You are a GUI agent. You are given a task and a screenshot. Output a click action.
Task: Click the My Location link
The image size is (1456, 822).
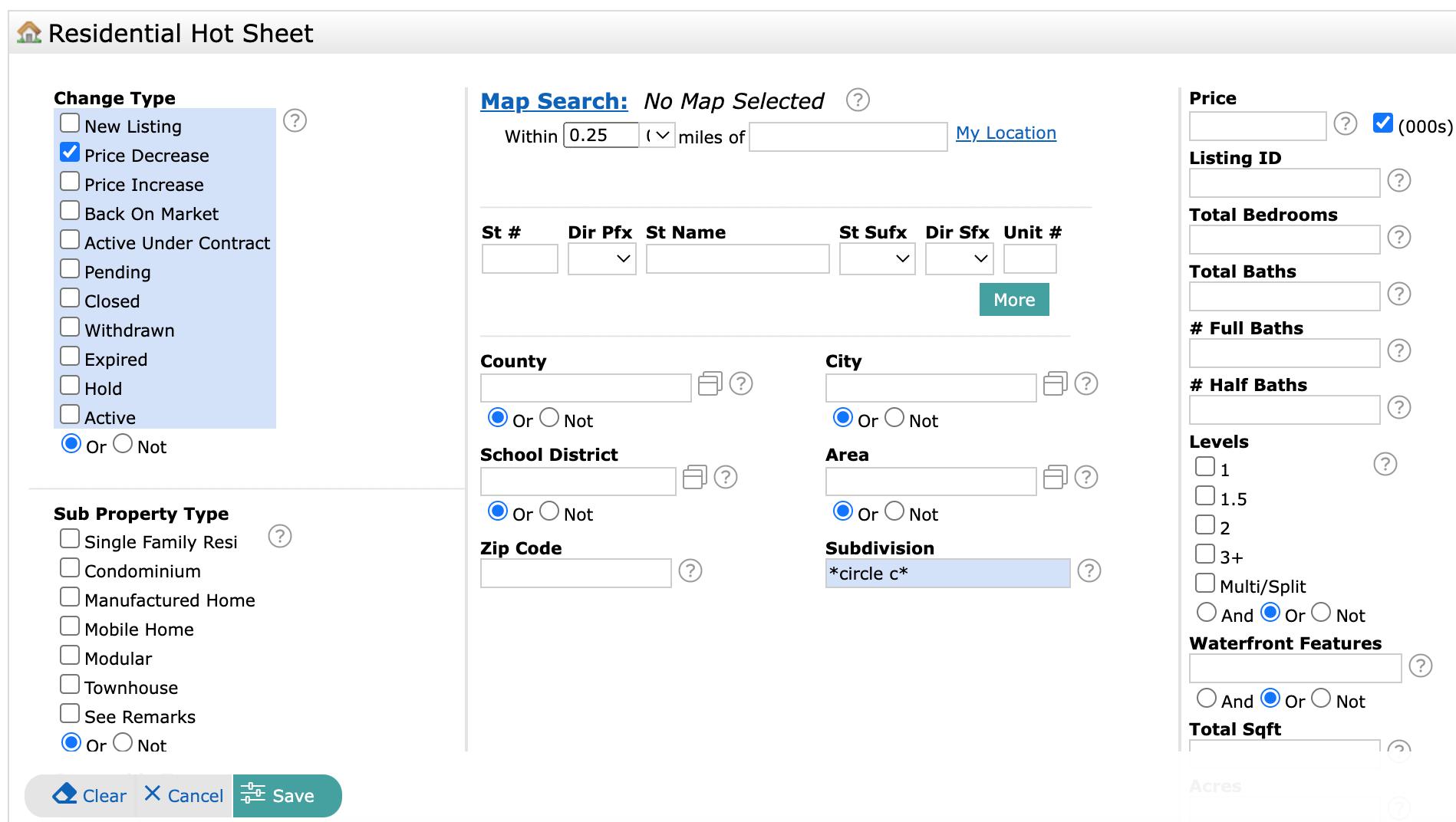pyautogui.click(x=1005, y=133)
